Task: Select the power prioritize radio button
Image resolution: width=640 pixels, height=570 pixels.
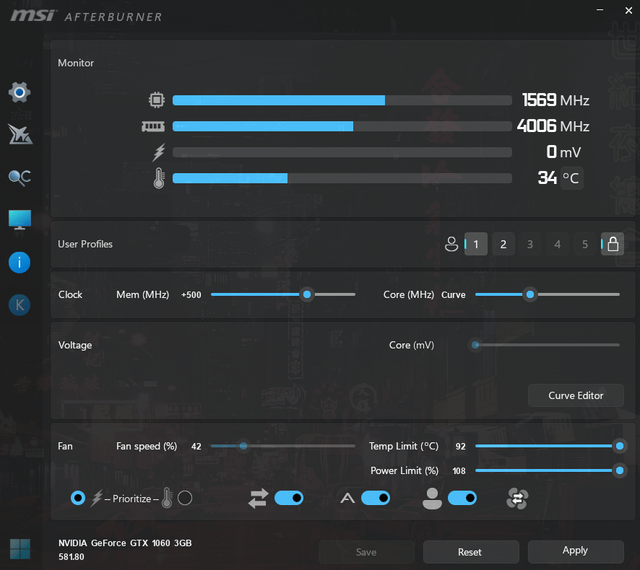Action: click(x=78, y=498)
